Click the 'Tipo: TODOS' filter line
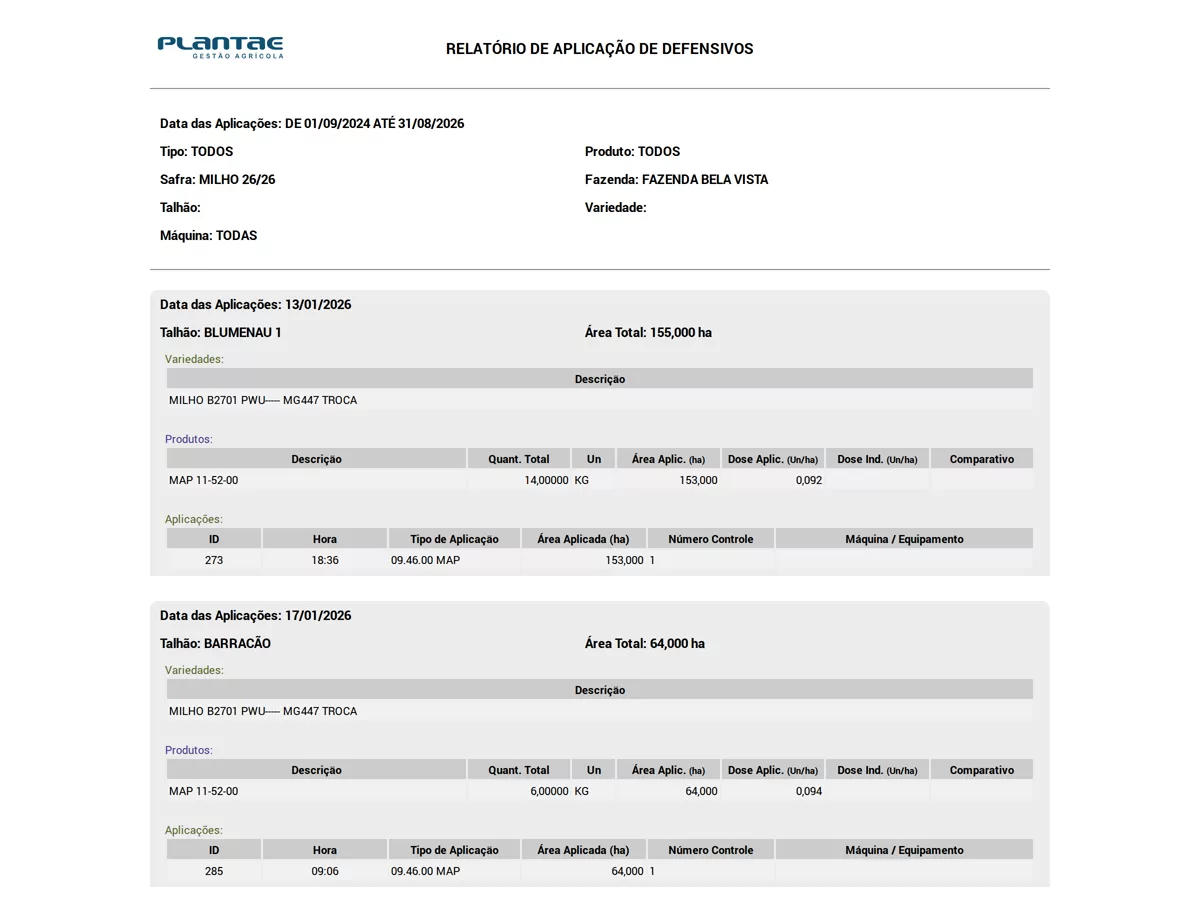 click(197, 152)
